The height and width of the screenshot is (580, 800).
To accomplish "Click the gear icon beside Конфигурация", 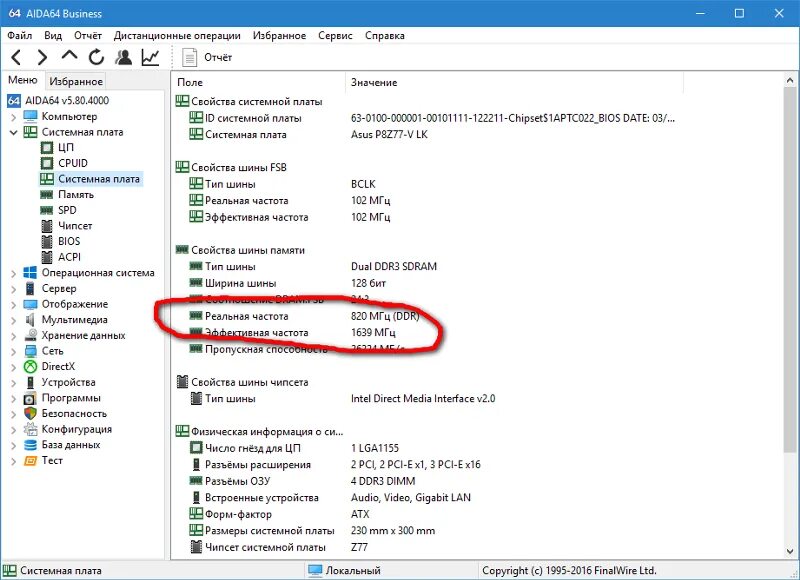I will point(30,429).
